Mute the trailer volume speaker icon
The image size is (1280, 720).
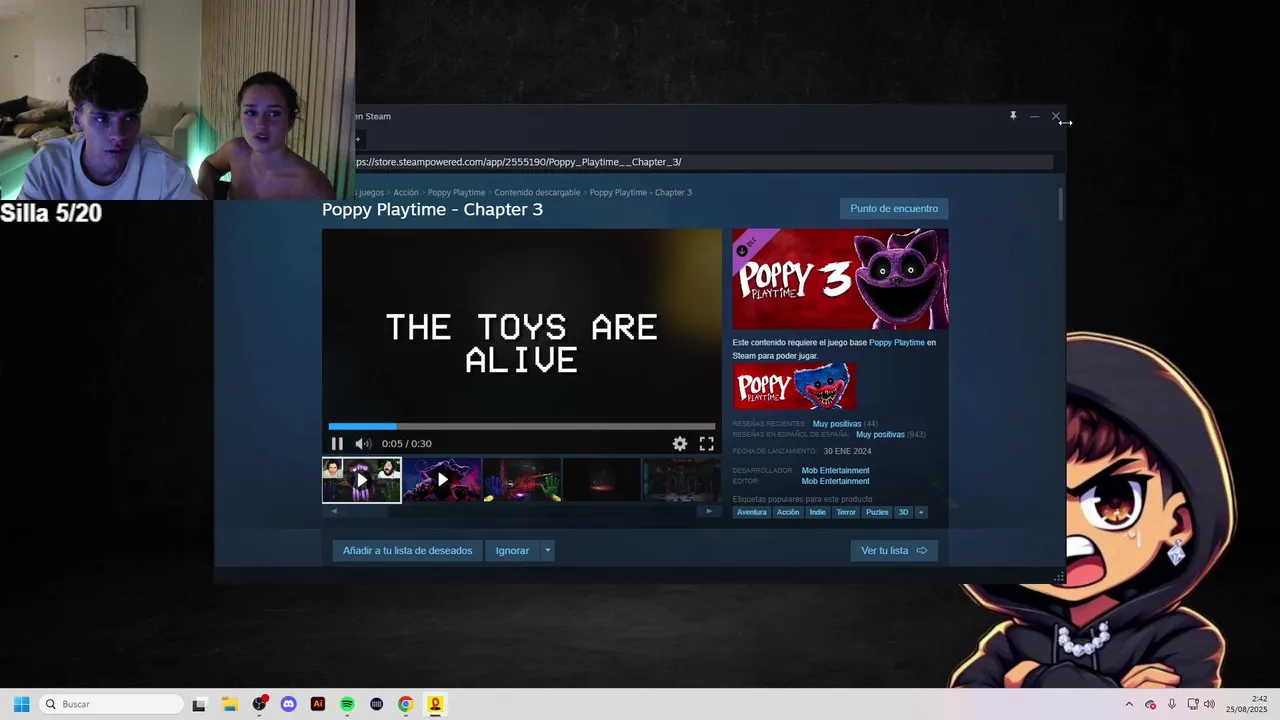[x=363, y=444]
